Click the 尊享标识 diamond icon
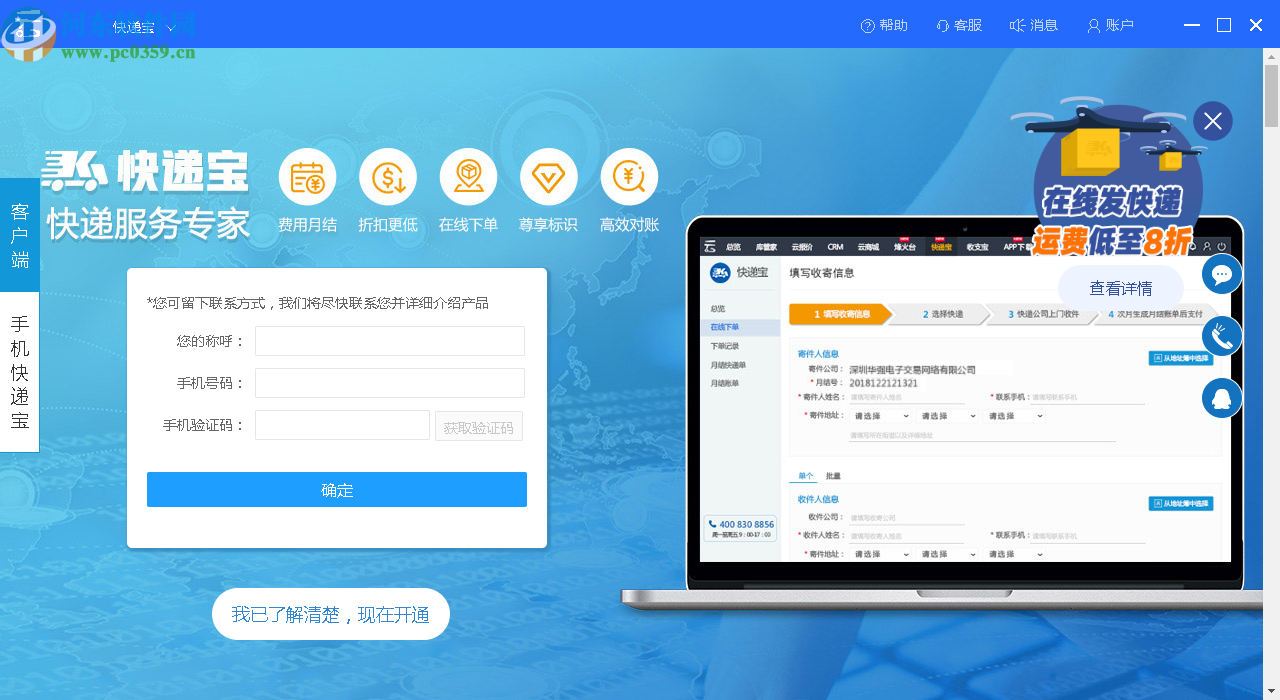1280x700 pixels. click(x=549, y=178)
